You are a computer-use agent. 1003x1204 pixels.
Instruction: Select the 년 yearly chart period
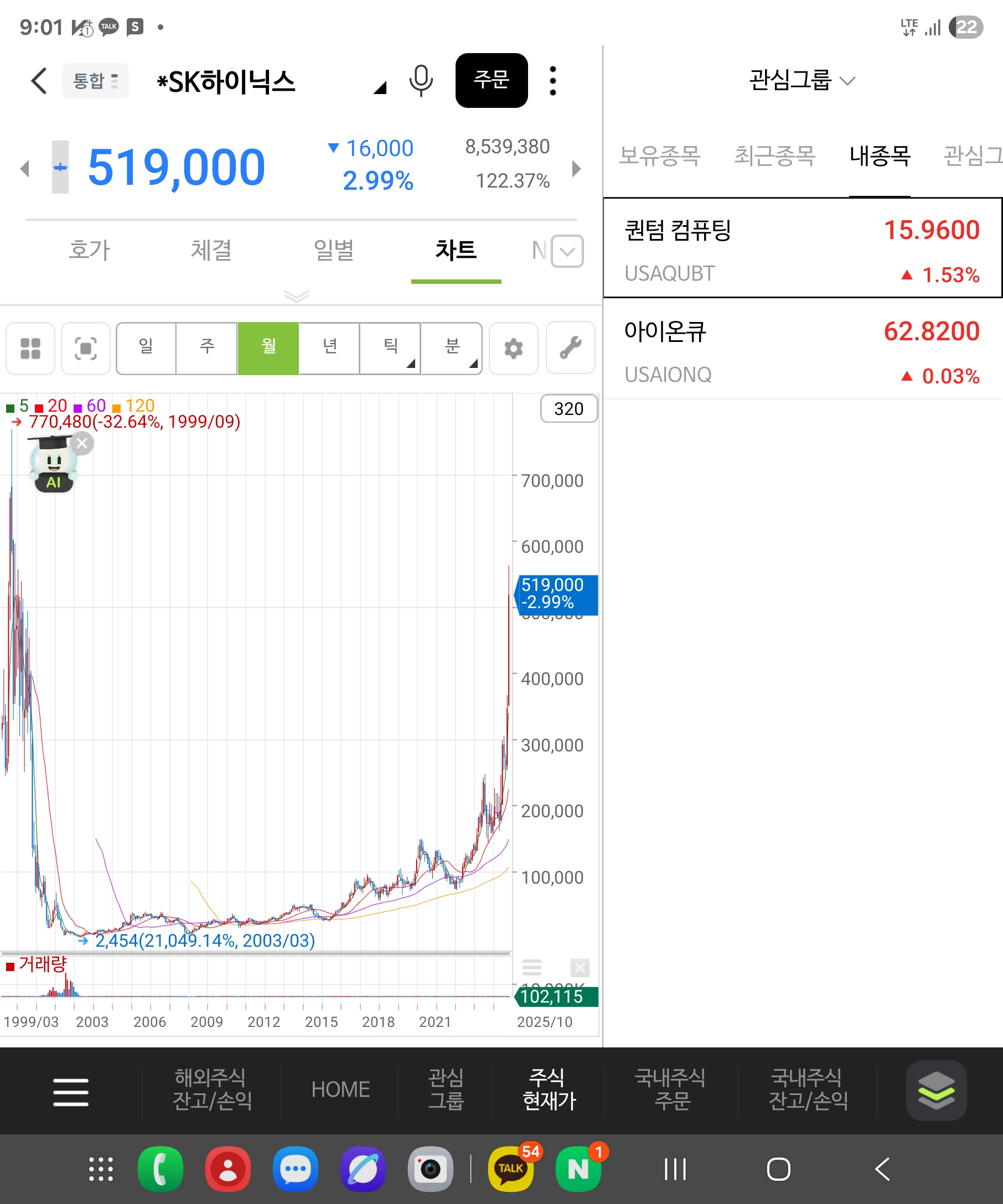click(x=330, y=348)
